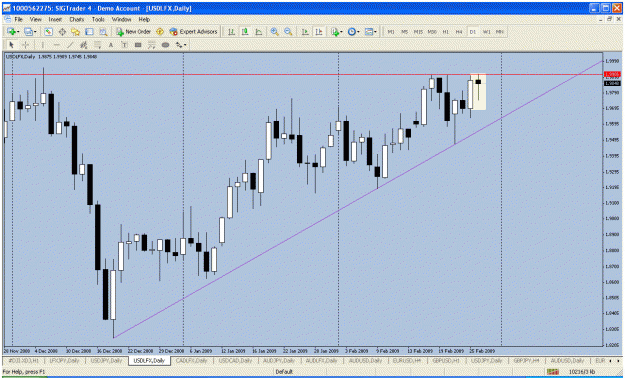Open the File menu

coord(18,19)
